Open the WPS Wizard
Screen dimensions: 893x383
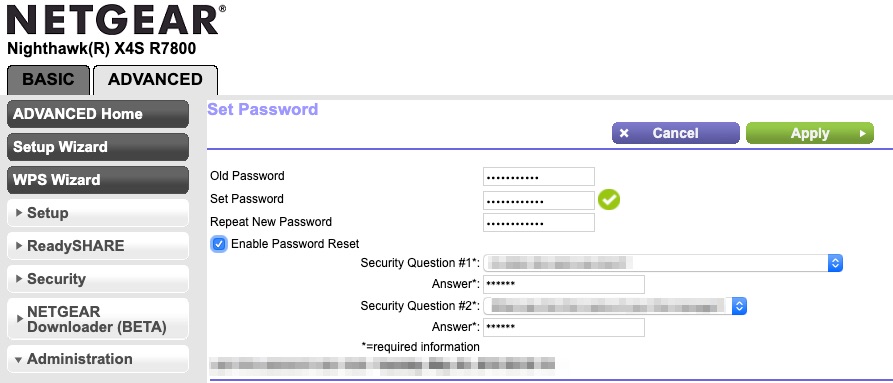[x=98, y=180]
